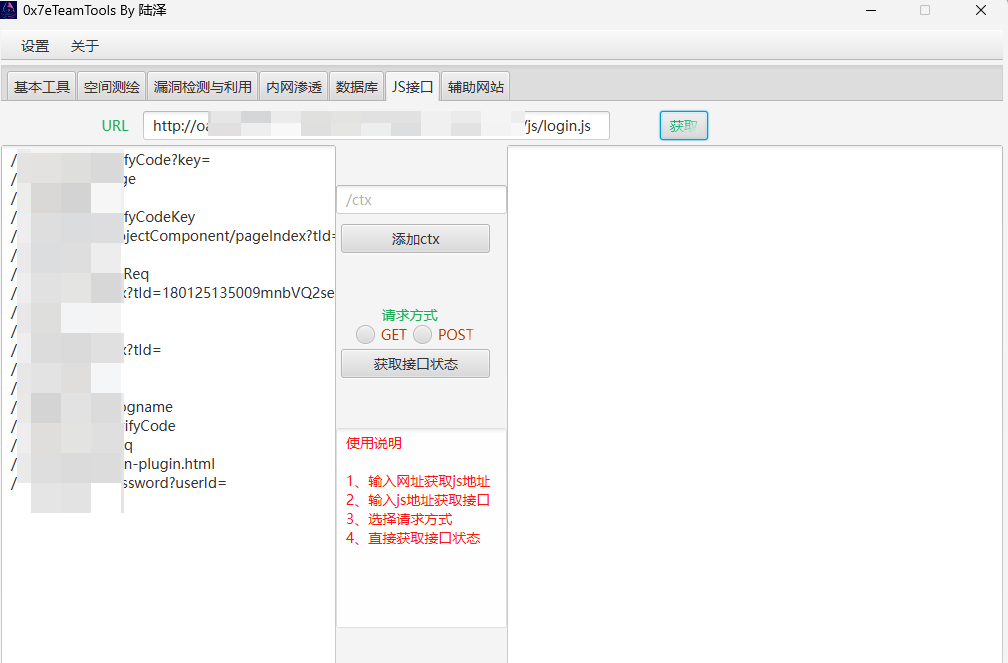Open the 设置 menu
The image size is (1008, 663).
[x=35, y=46]
